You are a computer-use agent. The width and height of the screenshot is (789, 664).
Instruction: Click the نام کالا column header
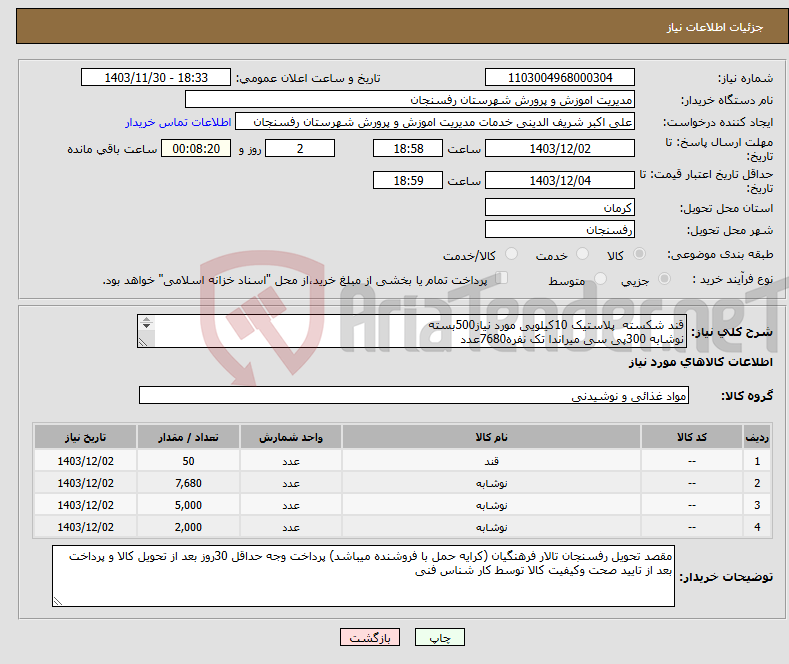click(x=492, y=437)
